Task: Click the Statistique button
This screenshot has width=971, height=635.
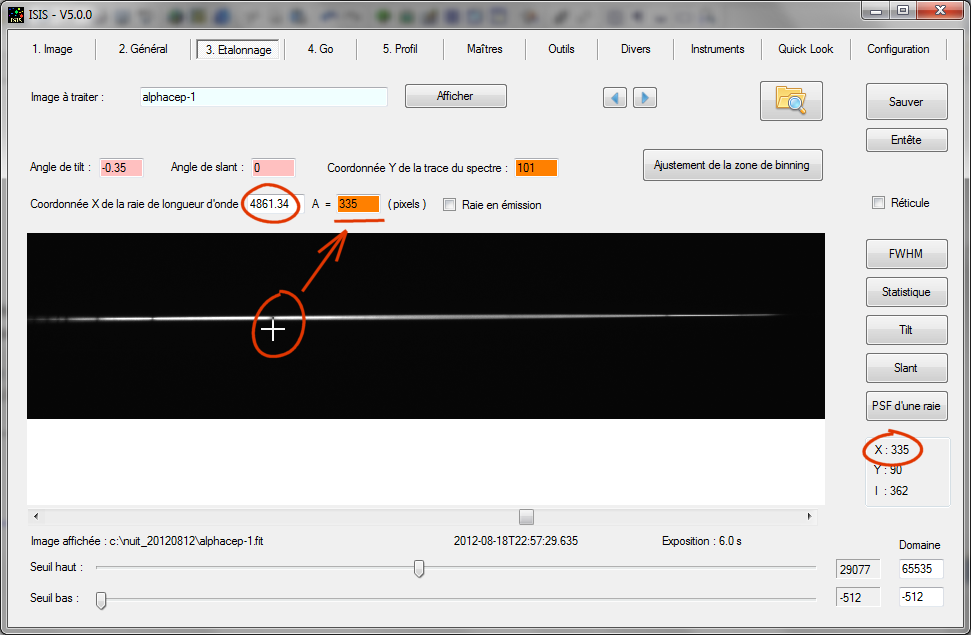Action: pos(906,292)
